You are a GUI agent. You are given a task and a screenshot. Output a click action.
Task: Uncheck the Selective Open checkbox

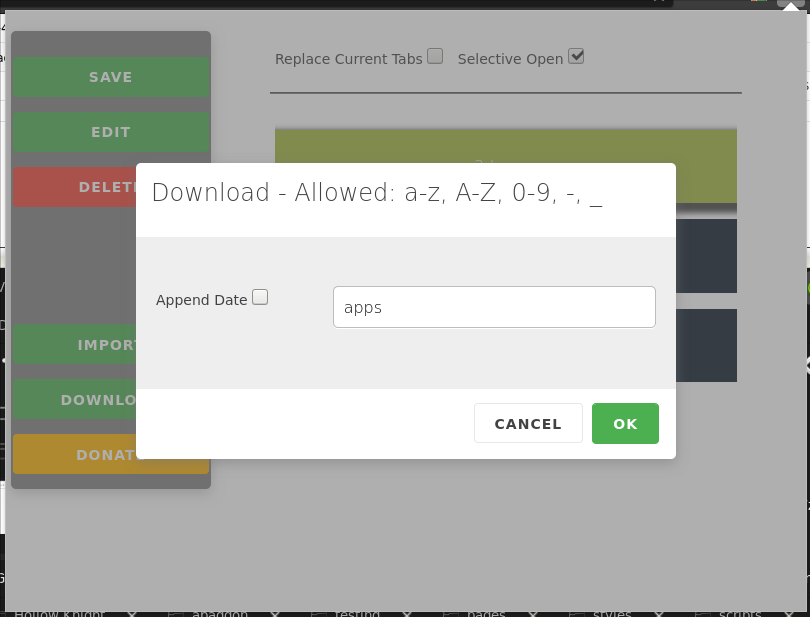(x=576, y=56)
